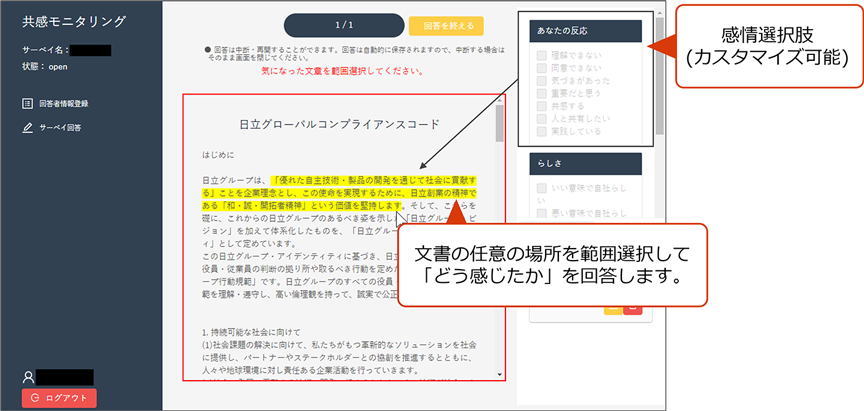Viewport: 864px width, 411px height.
Task: Click the 状態: open status text
Action: click(x=45, y=67)
